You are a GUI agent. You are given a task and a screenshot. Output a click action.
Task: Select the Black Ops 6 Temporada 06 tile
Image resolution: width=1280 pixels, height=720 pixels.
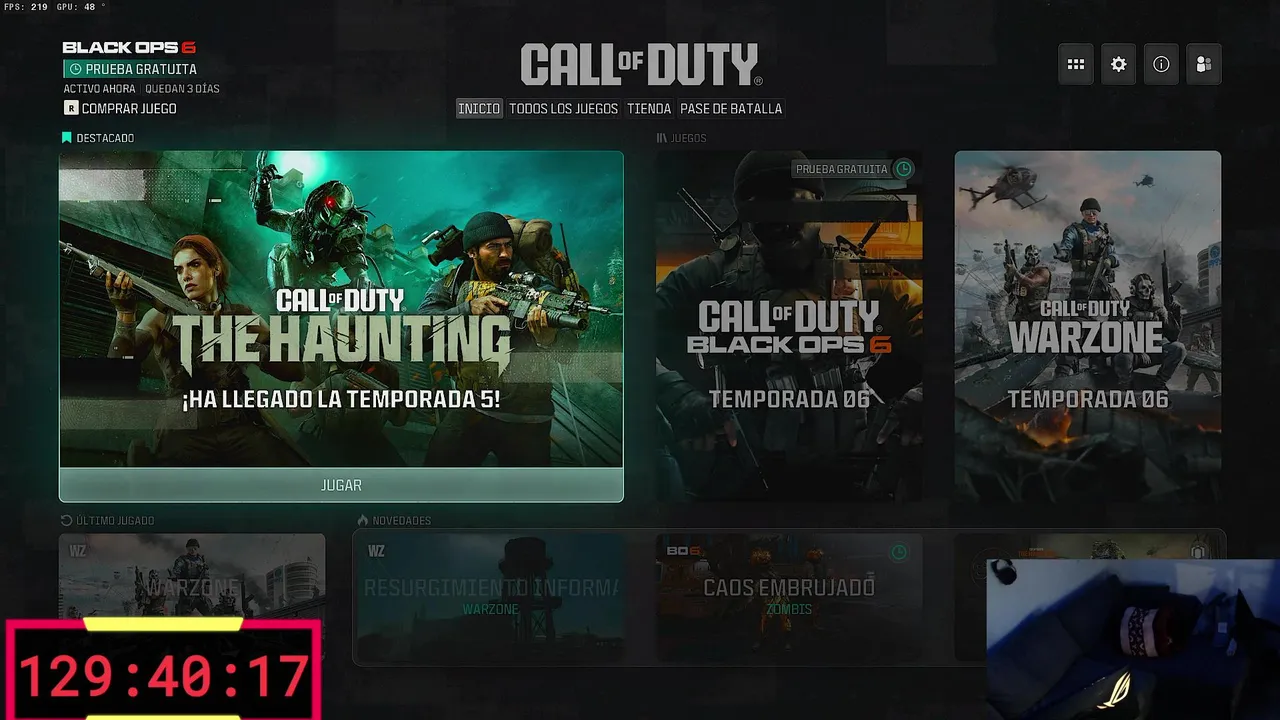pos(789,326)
